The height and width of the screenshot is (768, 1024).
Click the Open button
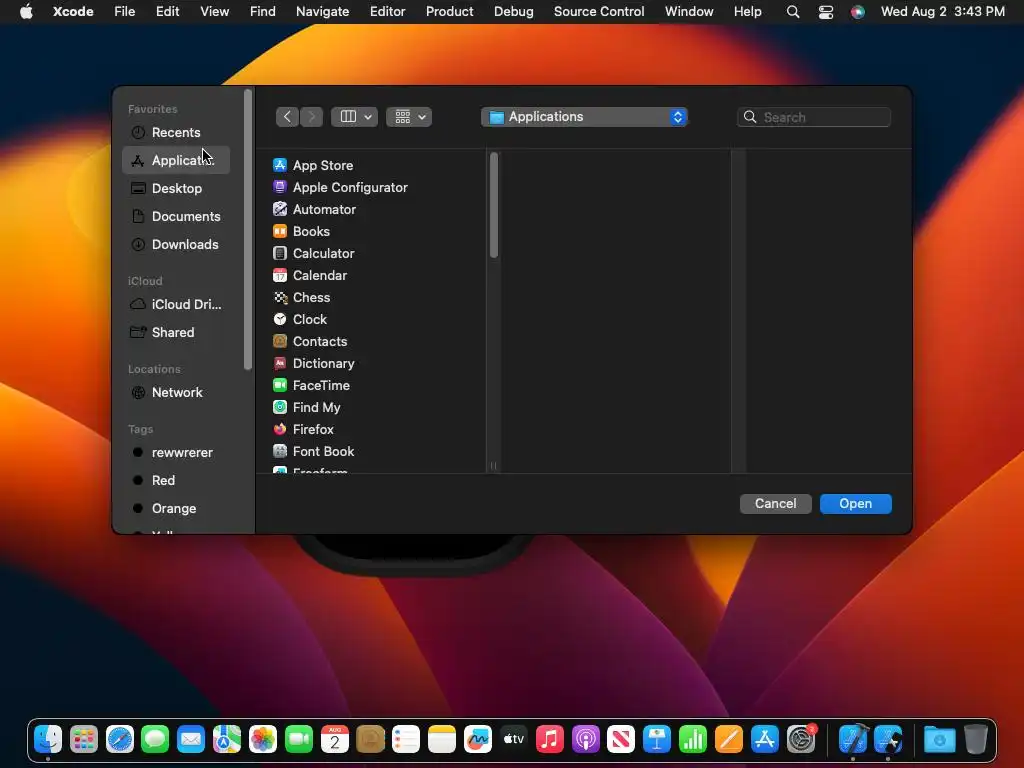856,504
